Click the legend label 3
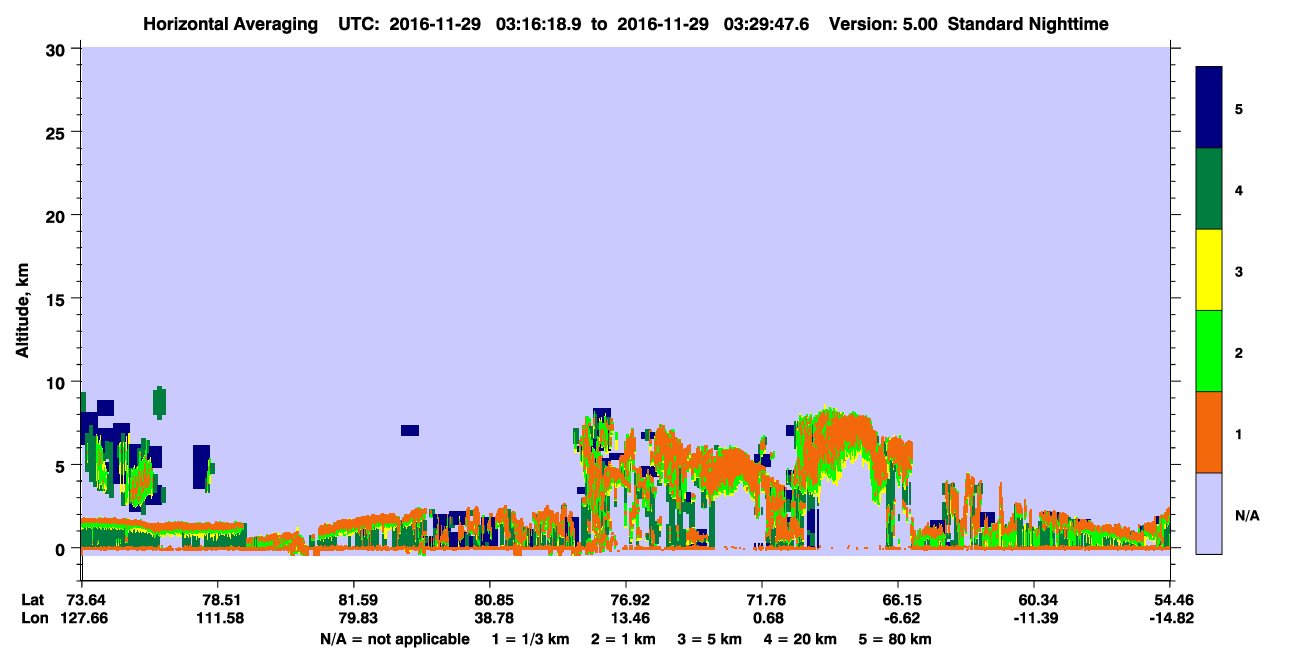 click(x=1239, y=270)
